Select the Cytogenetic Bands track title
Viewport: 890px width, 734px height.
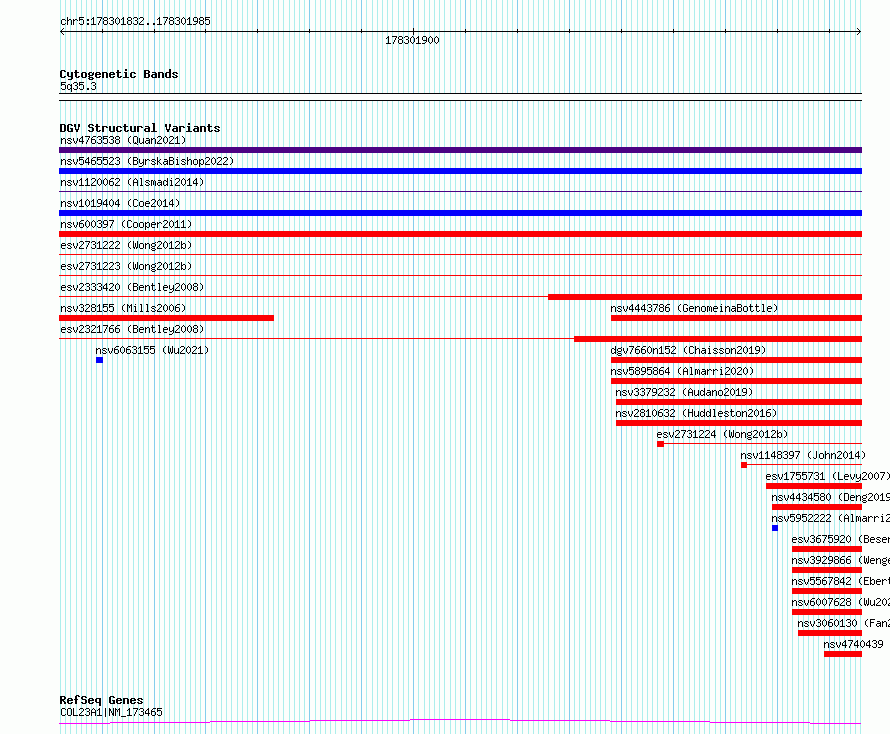click(119, 74)
